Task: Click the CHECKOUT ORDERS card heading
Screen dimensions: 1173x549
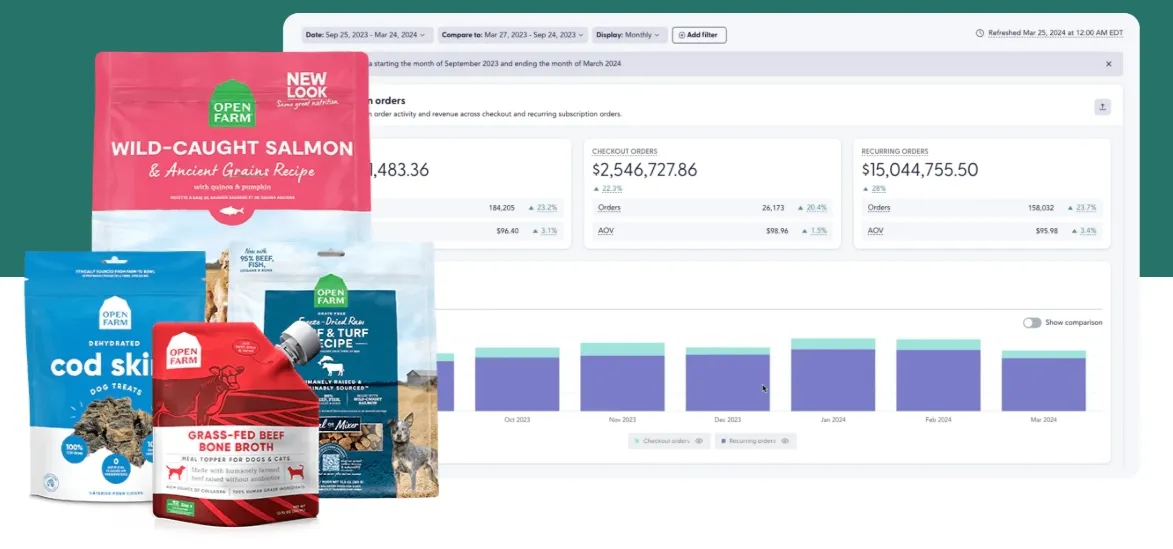Action: pyautogui.click(x=625, y=151)
